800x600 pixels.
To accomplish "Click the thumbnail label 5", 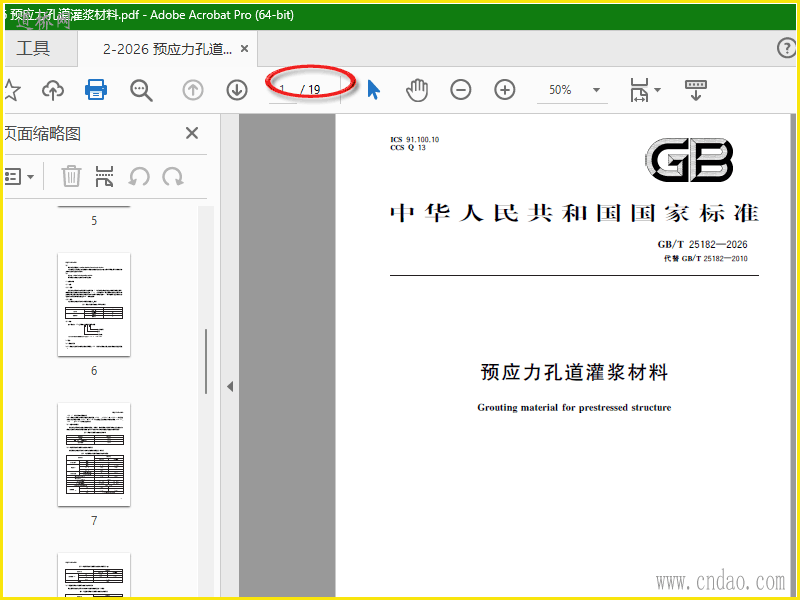I will point(94,221).
